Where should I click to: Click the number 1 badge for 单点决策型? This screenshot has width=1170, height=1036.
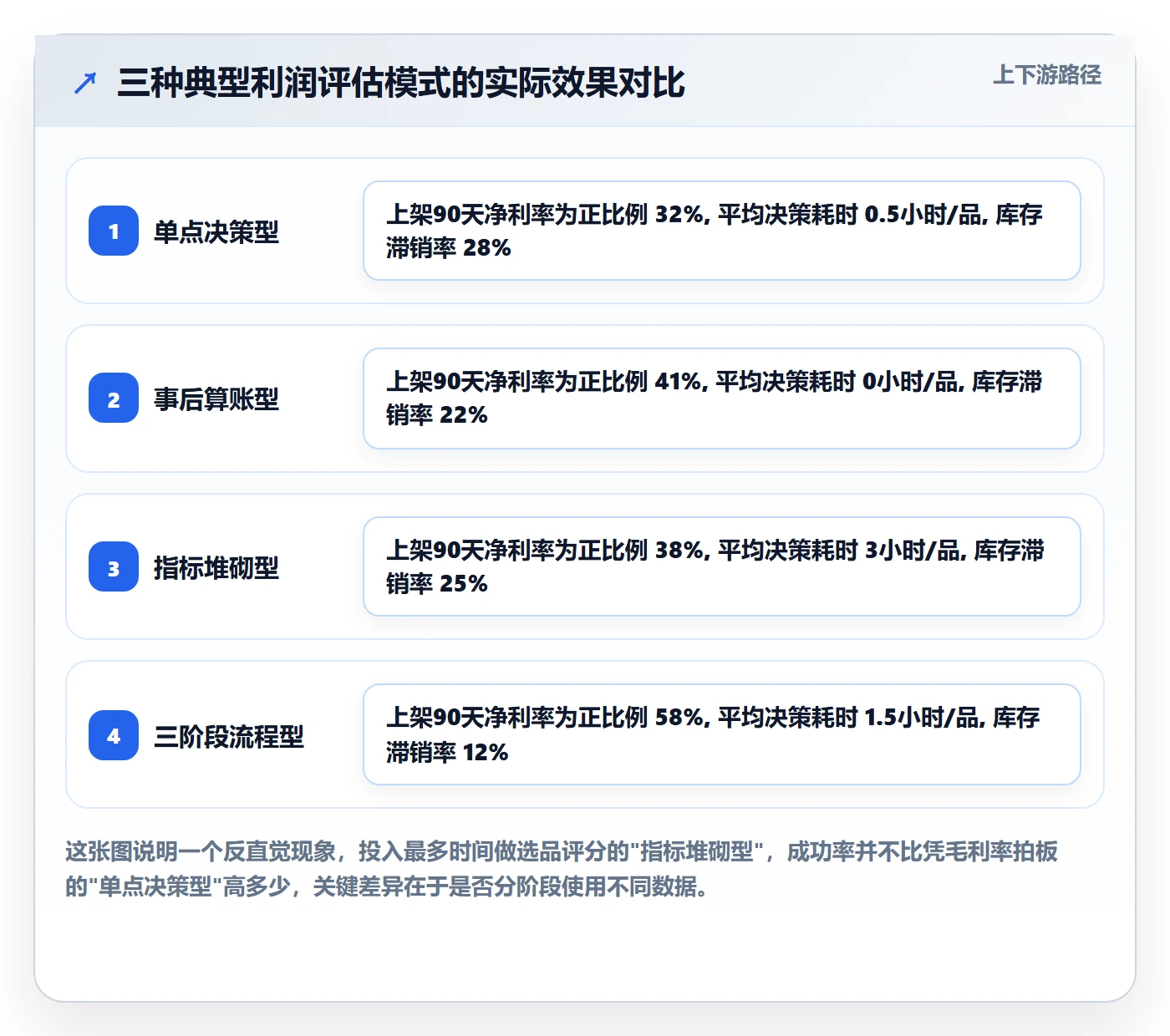[114, 231]
